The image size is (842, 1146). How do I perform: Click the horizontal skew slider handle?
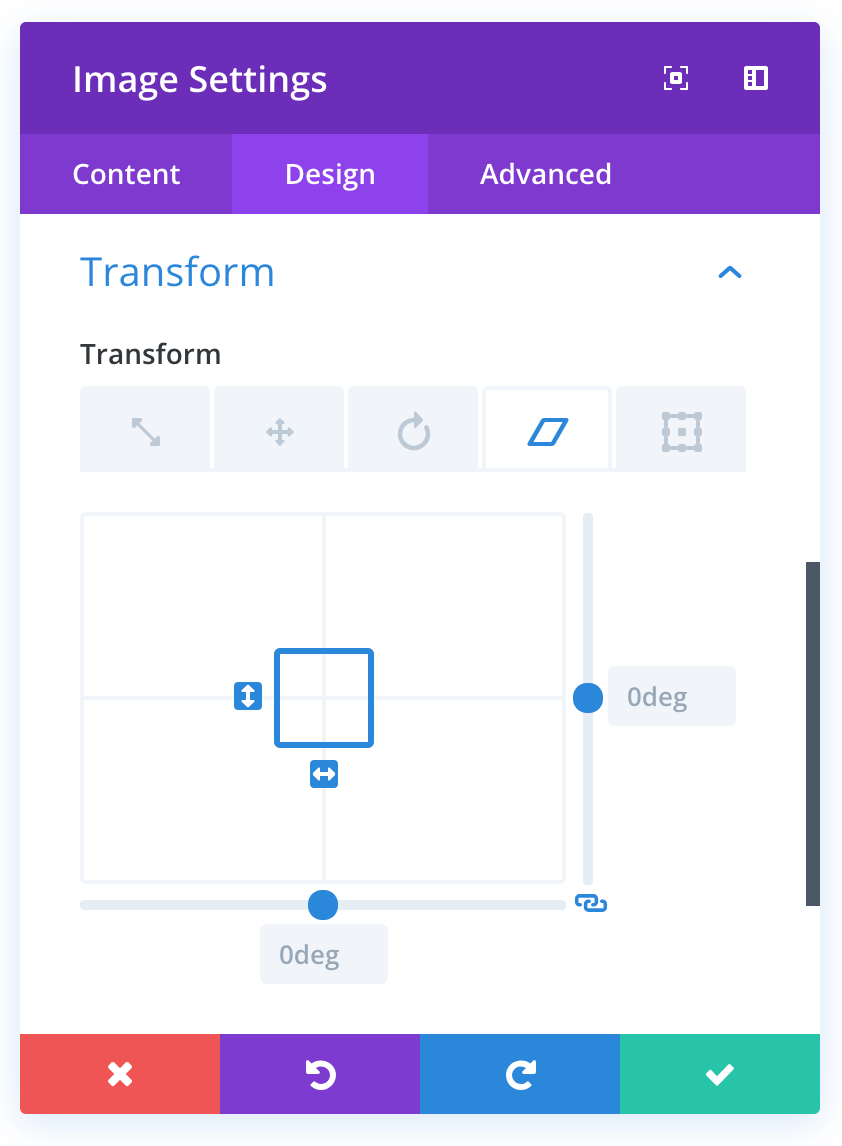pos(323,905)
